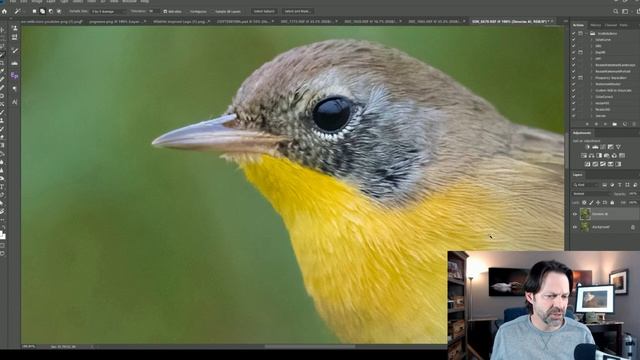
Task: Click the foreground color swatch in toolbar
Action: pos(2,235)
